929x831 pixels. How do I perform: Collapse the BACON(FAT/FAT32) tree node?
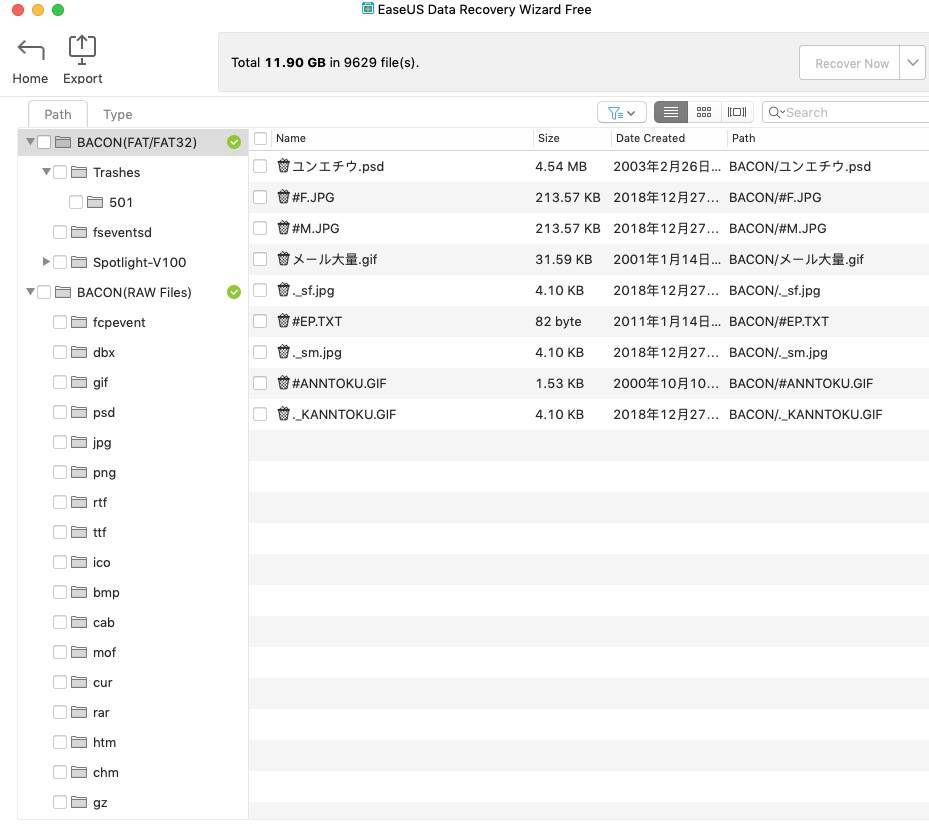[x=30, y=142]
